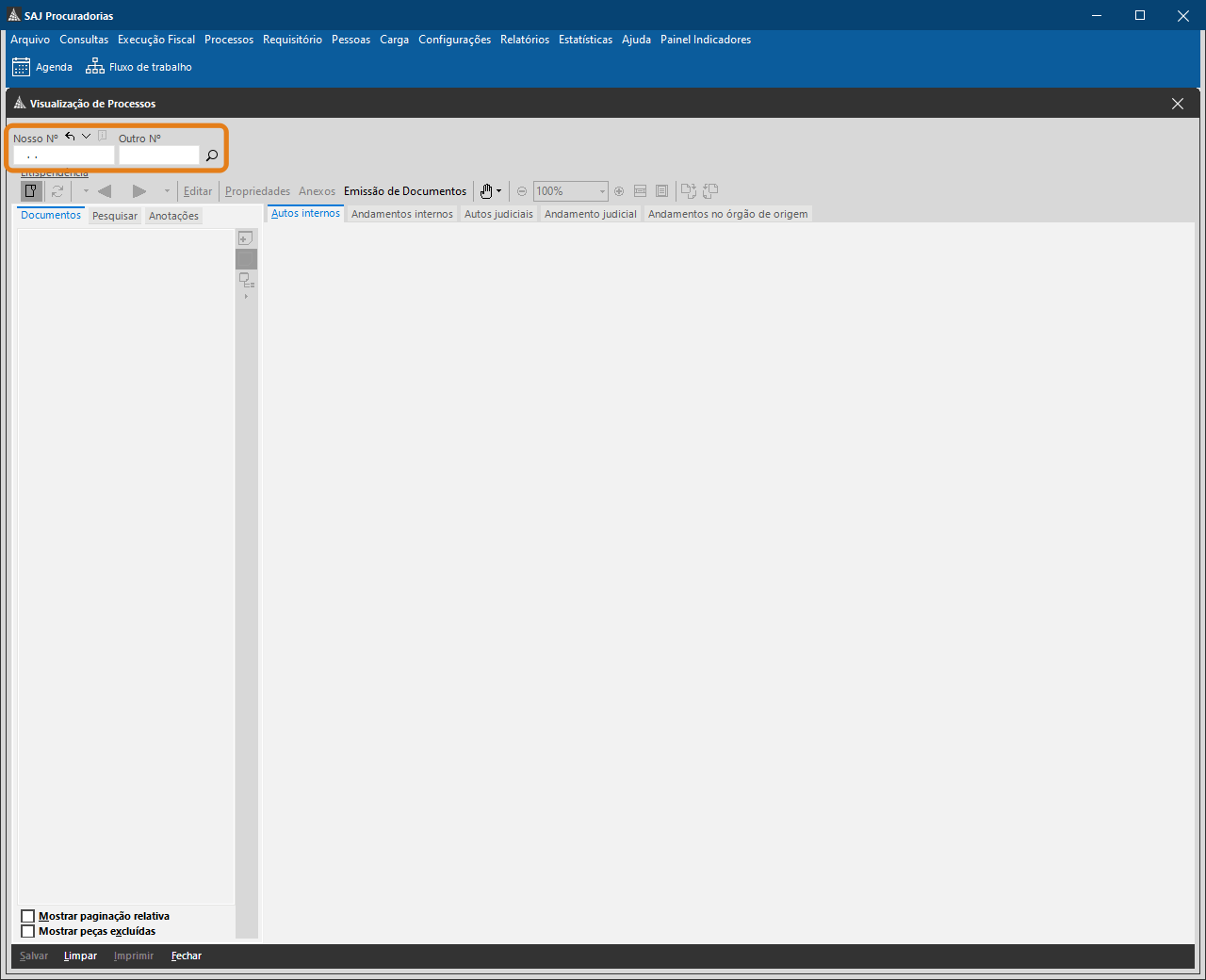
Task: Select the hand pan tool
Action: tap(486, 191)
